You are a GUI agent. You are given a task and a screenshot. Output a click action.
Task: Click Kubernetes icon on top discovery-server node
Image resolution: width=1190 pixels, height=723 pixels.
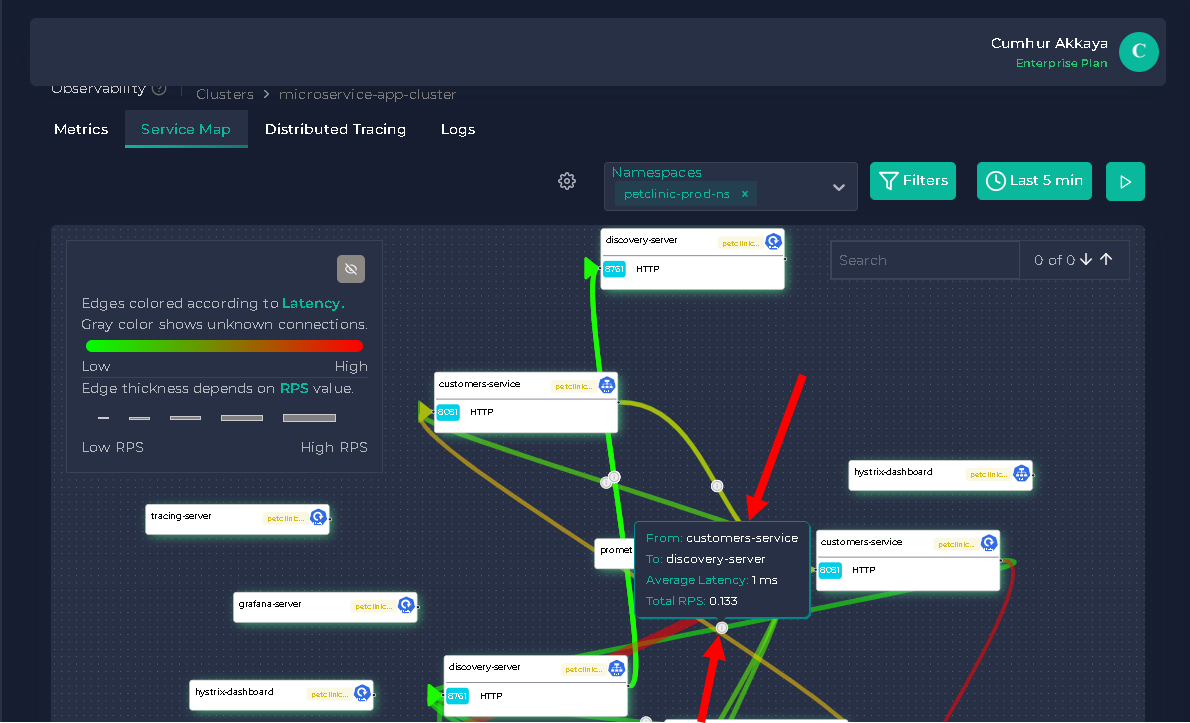[773, 242]
